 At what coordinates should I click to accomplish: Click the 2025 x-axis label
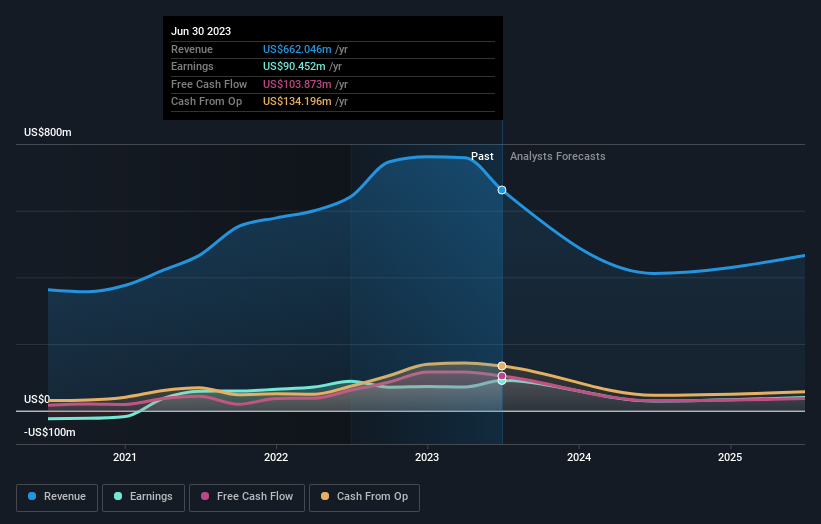(x=730, y=458)
